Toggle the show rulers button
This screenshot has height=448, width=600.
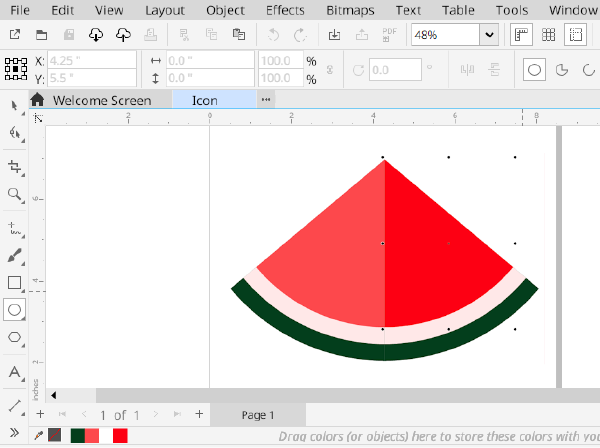click(521, 35)
